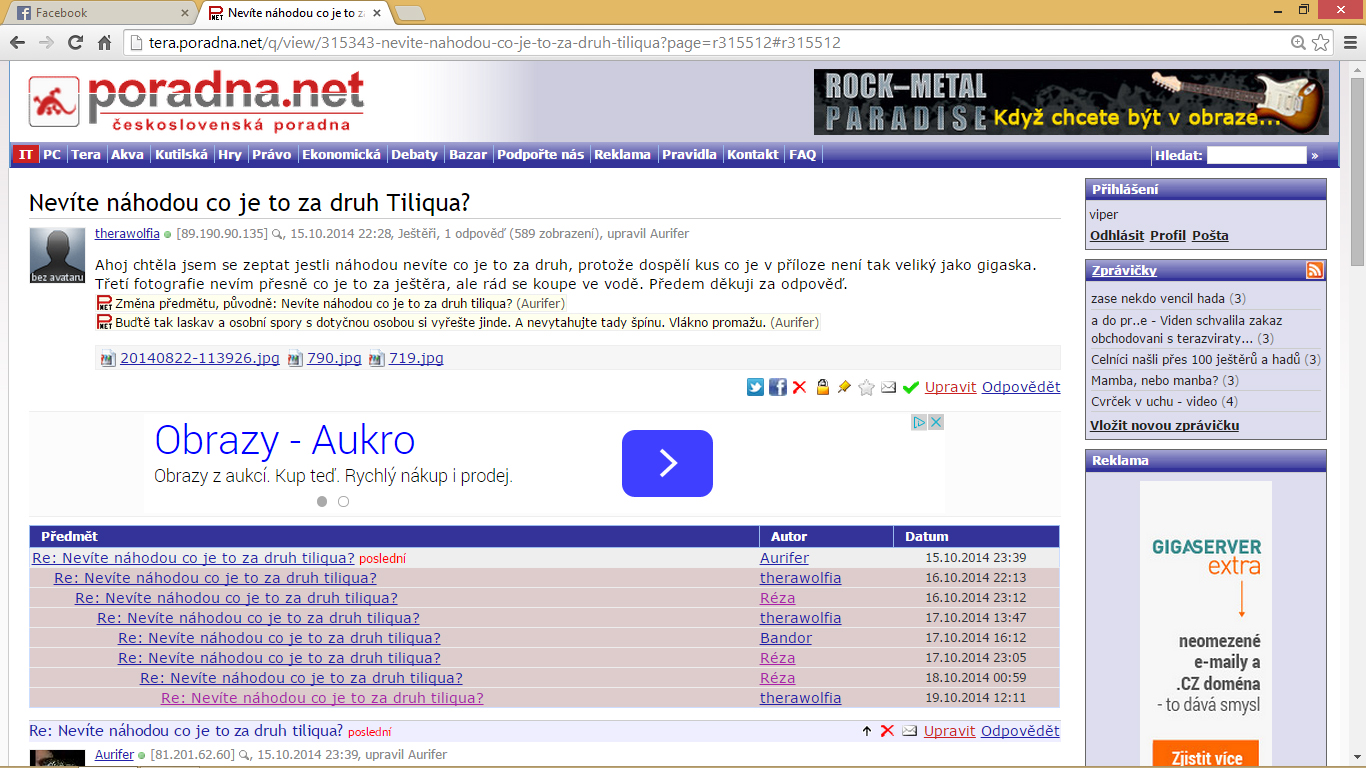Bookmark this page with the address bar star
The height and width of the screenshot is (768, 1366).
(1321, 42)
